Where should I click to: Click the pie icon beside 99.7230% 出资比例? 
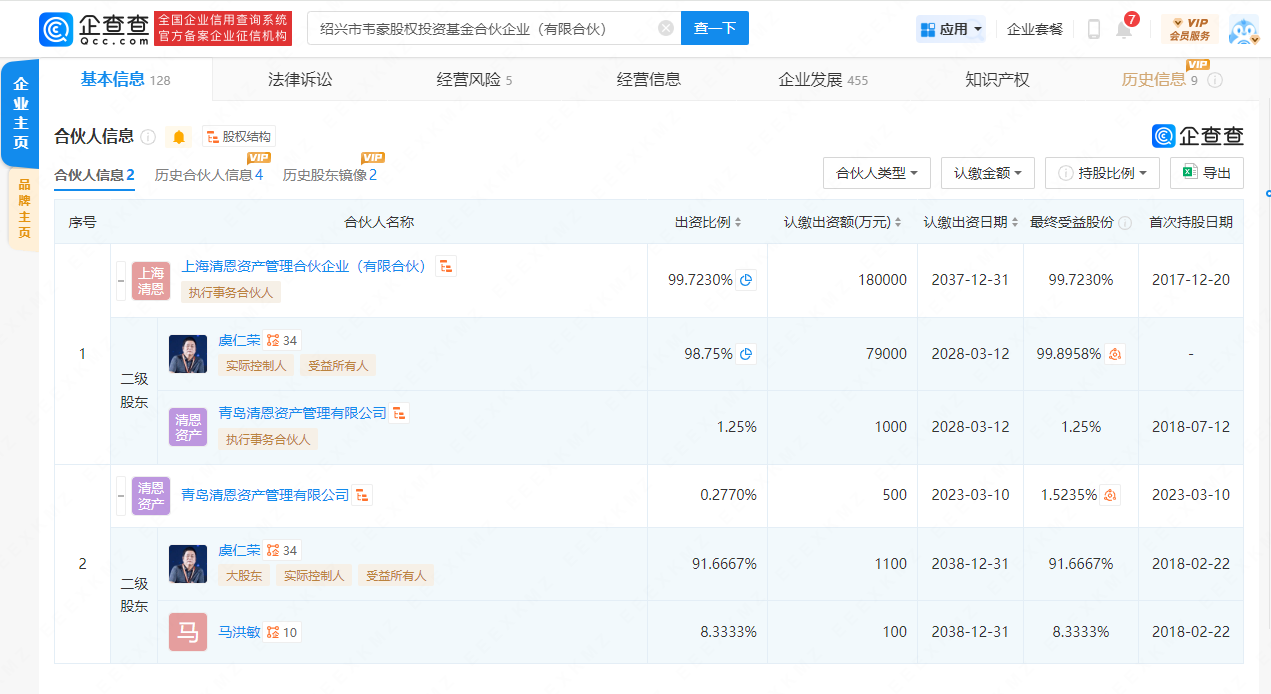click(x=746, y=280)
